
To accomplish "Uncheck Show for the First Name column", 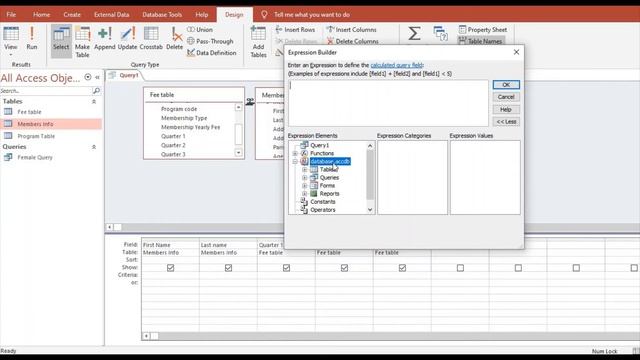I will click(x=171, y=268).
